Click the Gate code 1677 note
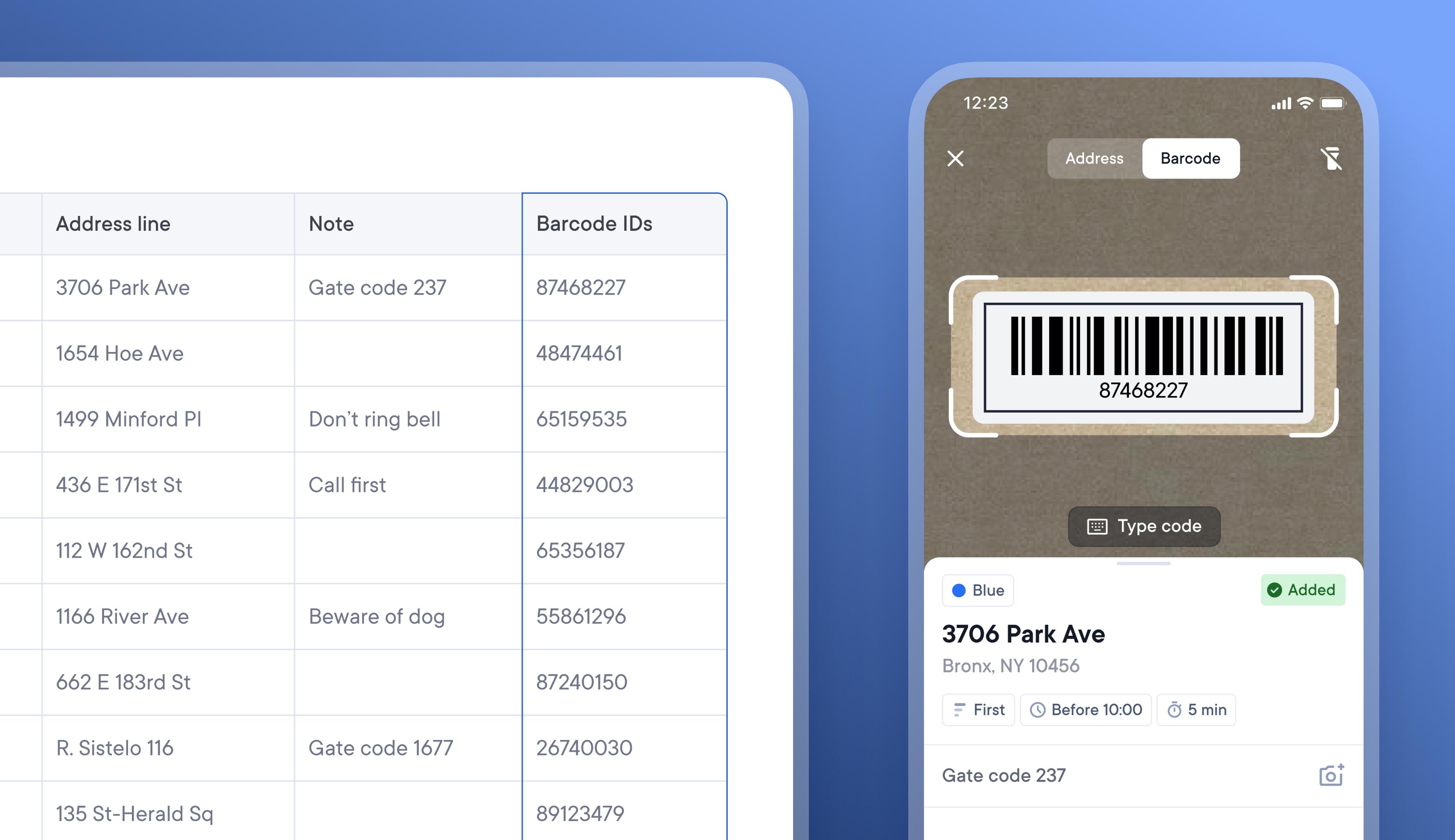This screenshot has width=1455, height=840. pyautogui.click(x=408, y=748)
